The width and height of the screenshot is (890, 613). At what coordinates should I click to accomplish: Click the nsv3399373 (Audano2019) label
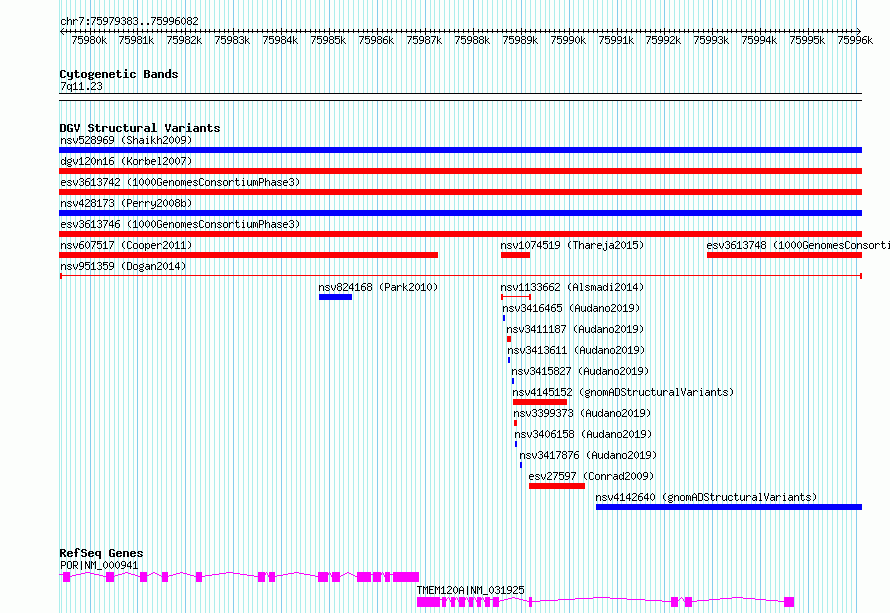(x=582, y=413)
